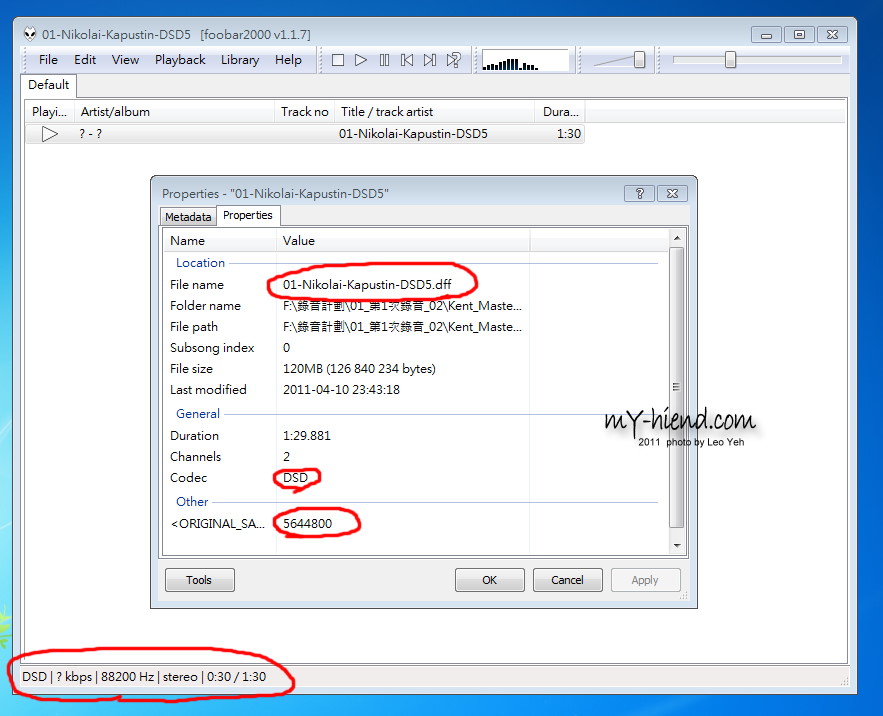This screenshot has width=883, height=716.
Task: Click Duration value 1:29.881
Action: [307, 435]
